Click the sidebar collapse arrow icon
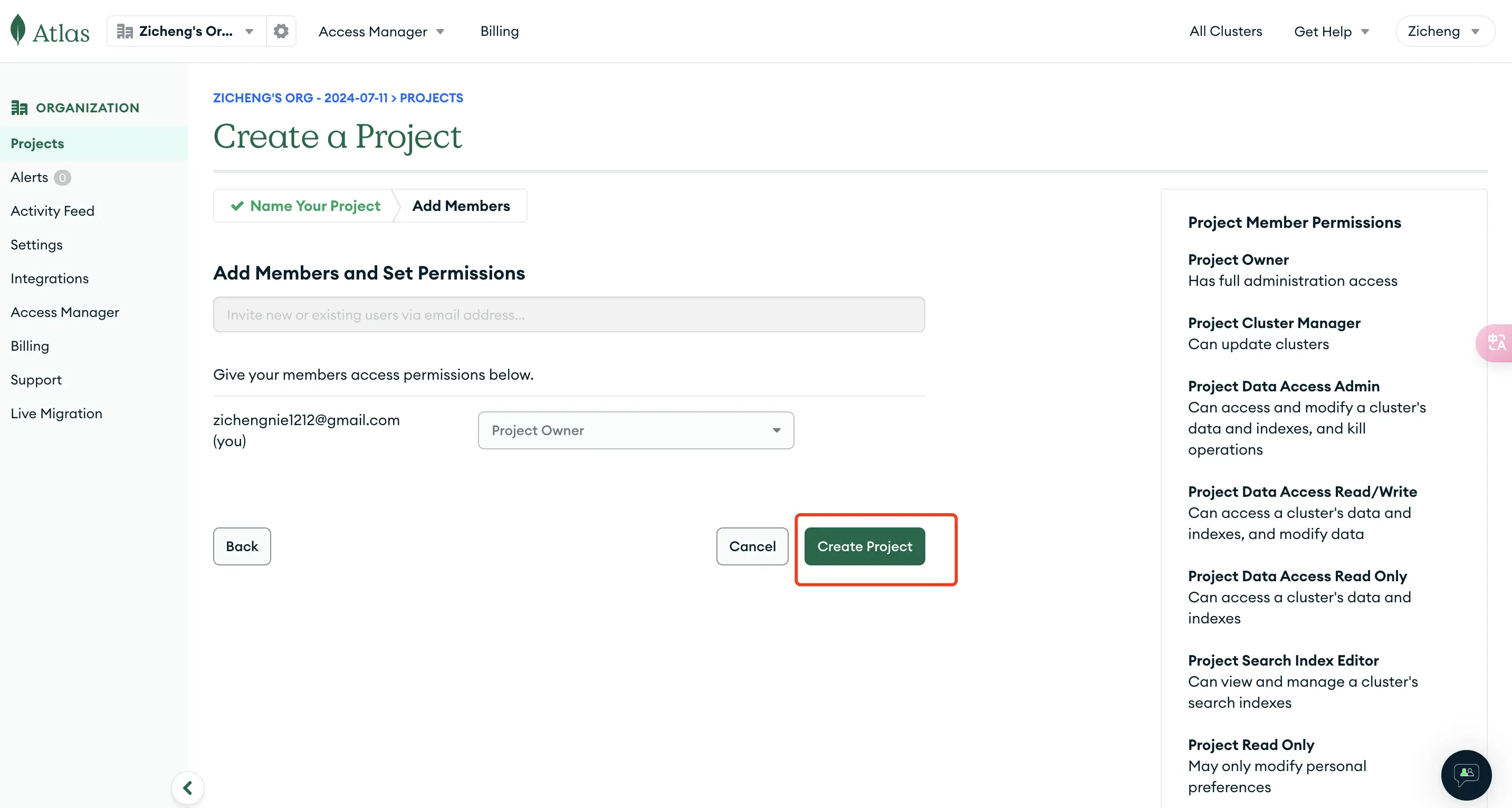1512x808 pixels. (186, 787)
